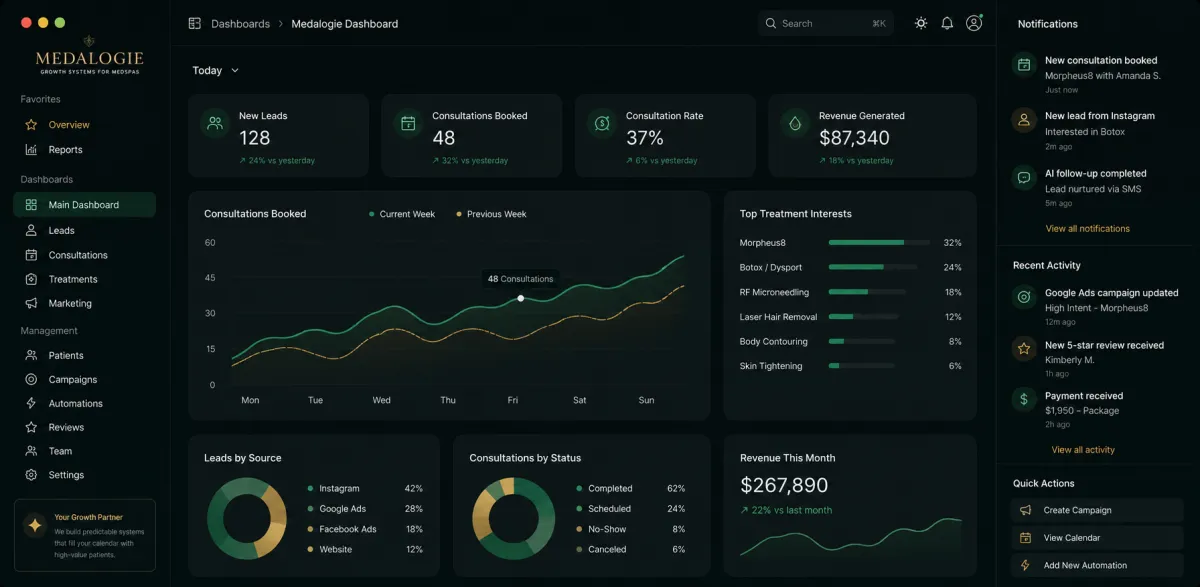Image resolution: width=1200 pixels, height=587 pixels.
Task: Click the New 5-star review star icon
Action: click(1024, 349)
